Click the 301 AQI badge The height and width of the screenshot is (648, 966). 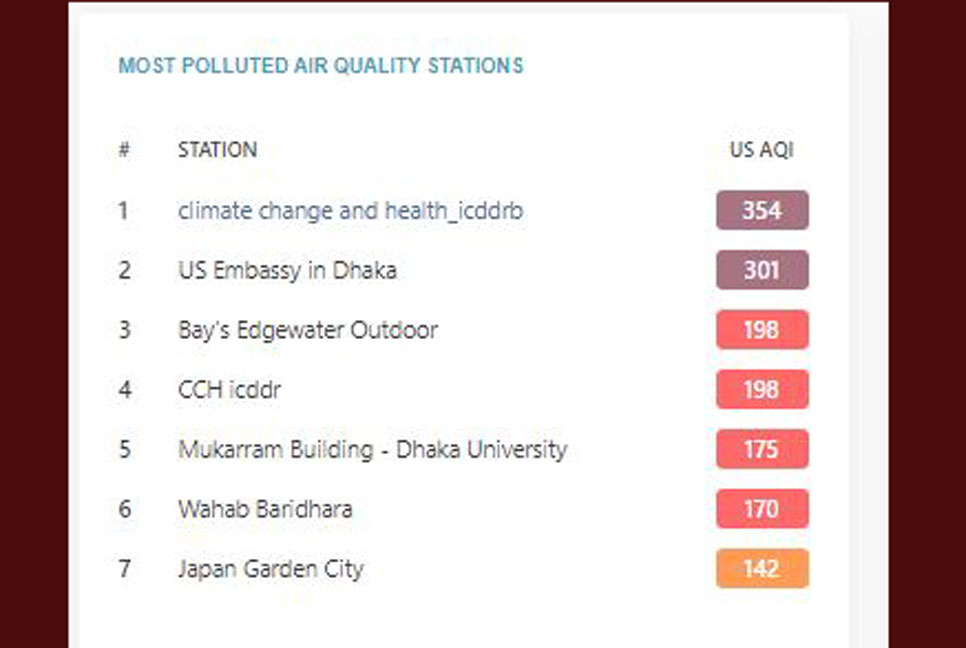pos(762,270)
